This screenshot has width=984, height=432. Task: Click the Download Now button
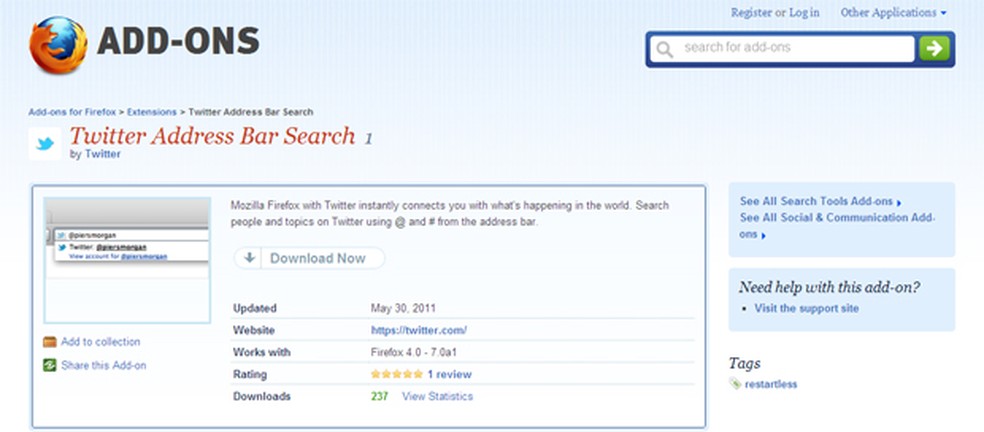pyautogui.click(x=309, y=258)
